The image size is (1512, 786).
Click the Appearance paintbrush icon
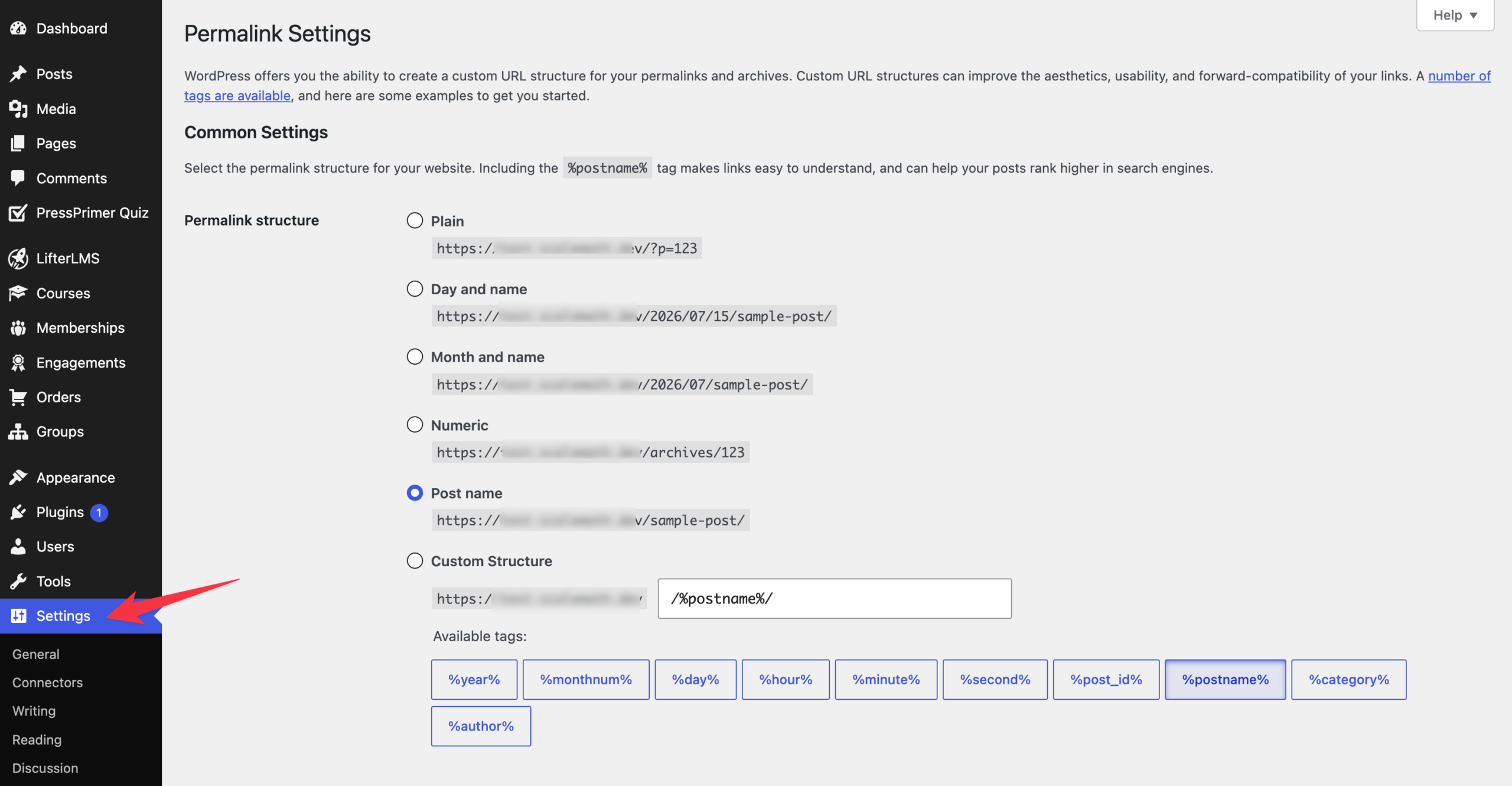point(18,477)
